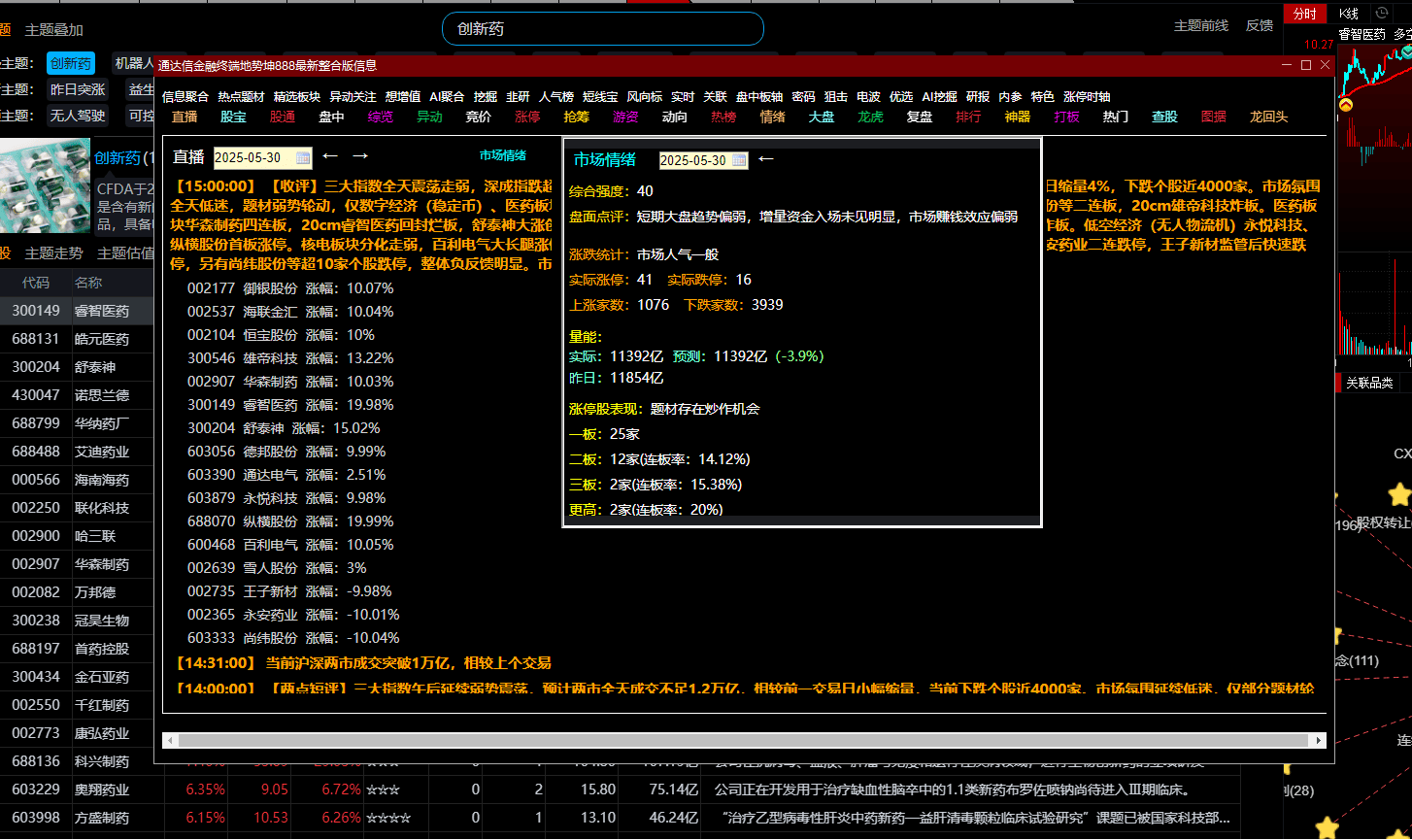Click the 反馈 link at top right
Image resolution: width=1412 pixels, height=840 pixels.
pos(1259,26)
